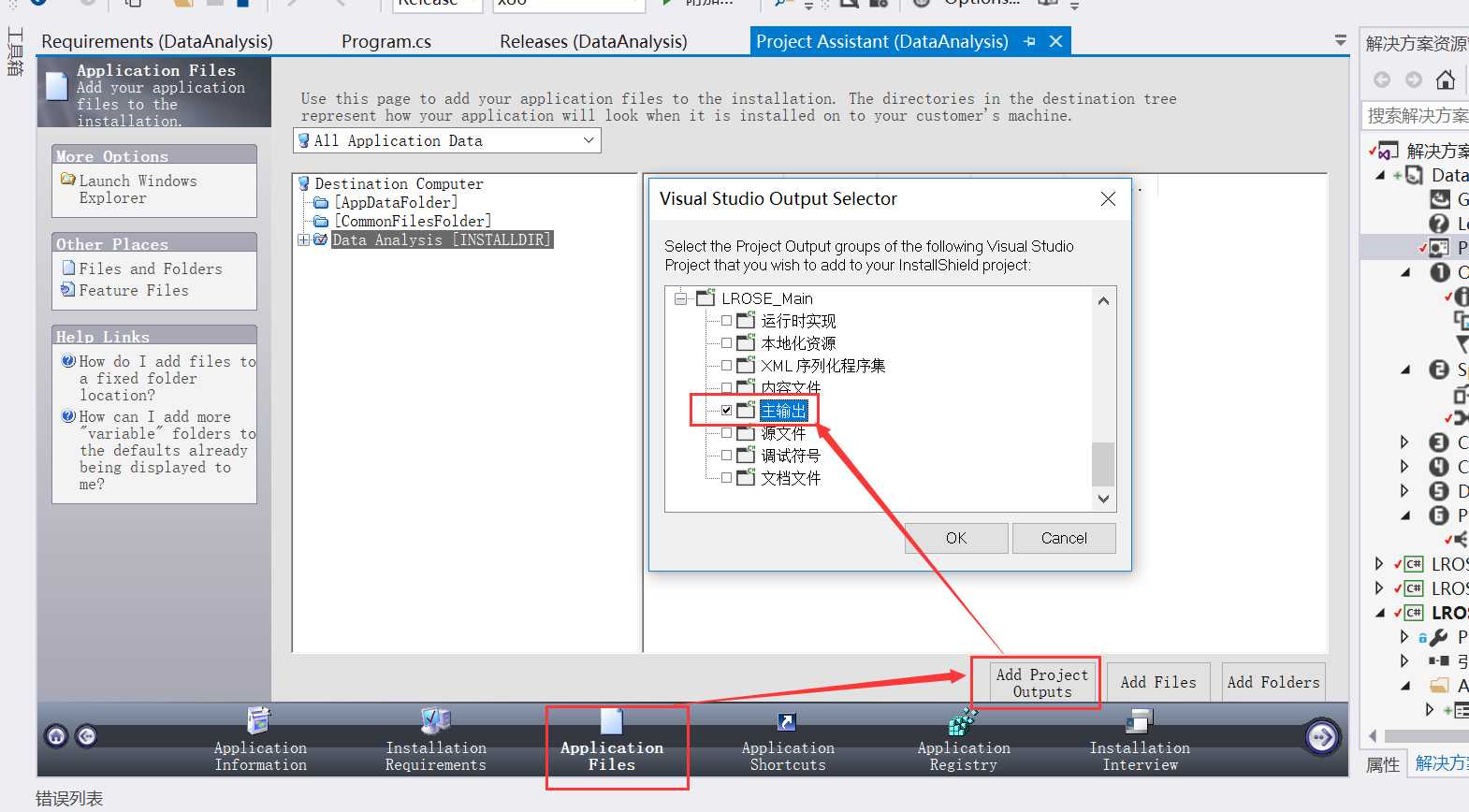The height and width of the screenshot is (812, 1469).
Task: Switch to Program.cs tab
Action: (386, 41)
